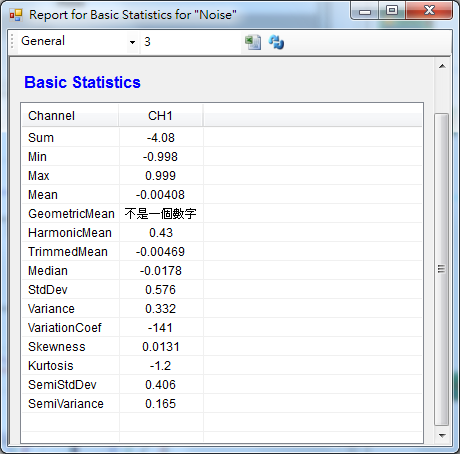Screen dimensions: 460x454
Task: Select the Sum row label
Action: pyautogui.click(x=41, y=138)
